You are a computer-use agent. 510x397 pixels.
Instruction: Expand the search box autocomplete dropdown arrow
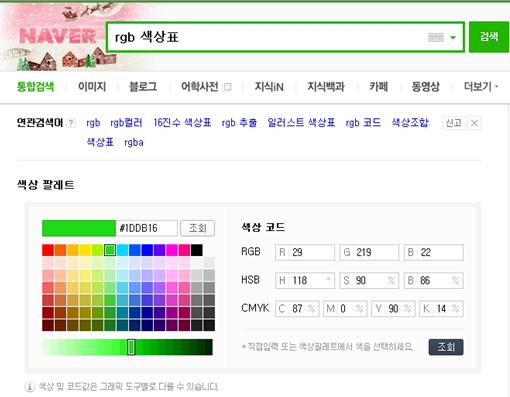(x=453, y=37)
